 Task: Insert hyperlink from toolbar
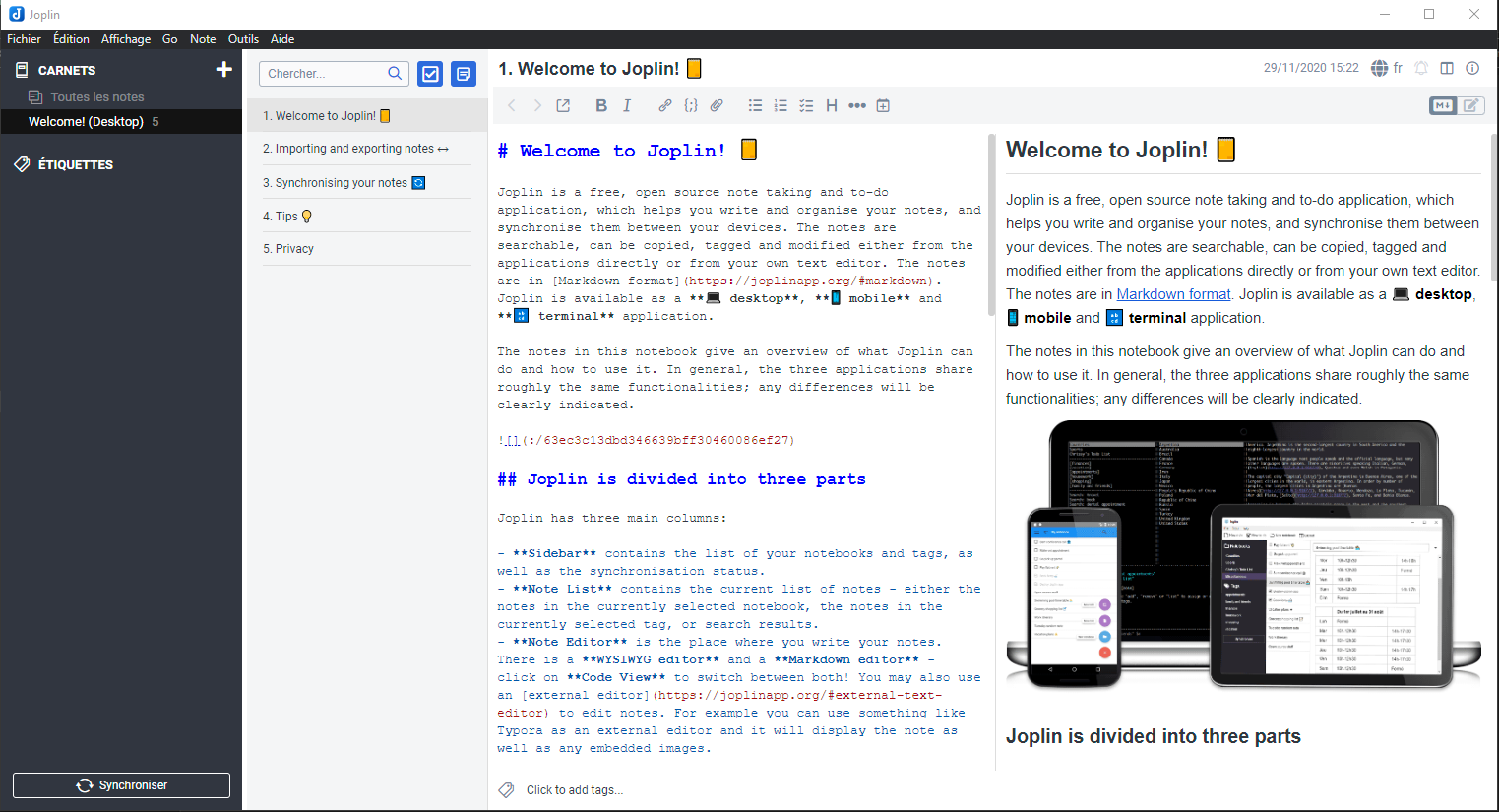pos(665,105)
